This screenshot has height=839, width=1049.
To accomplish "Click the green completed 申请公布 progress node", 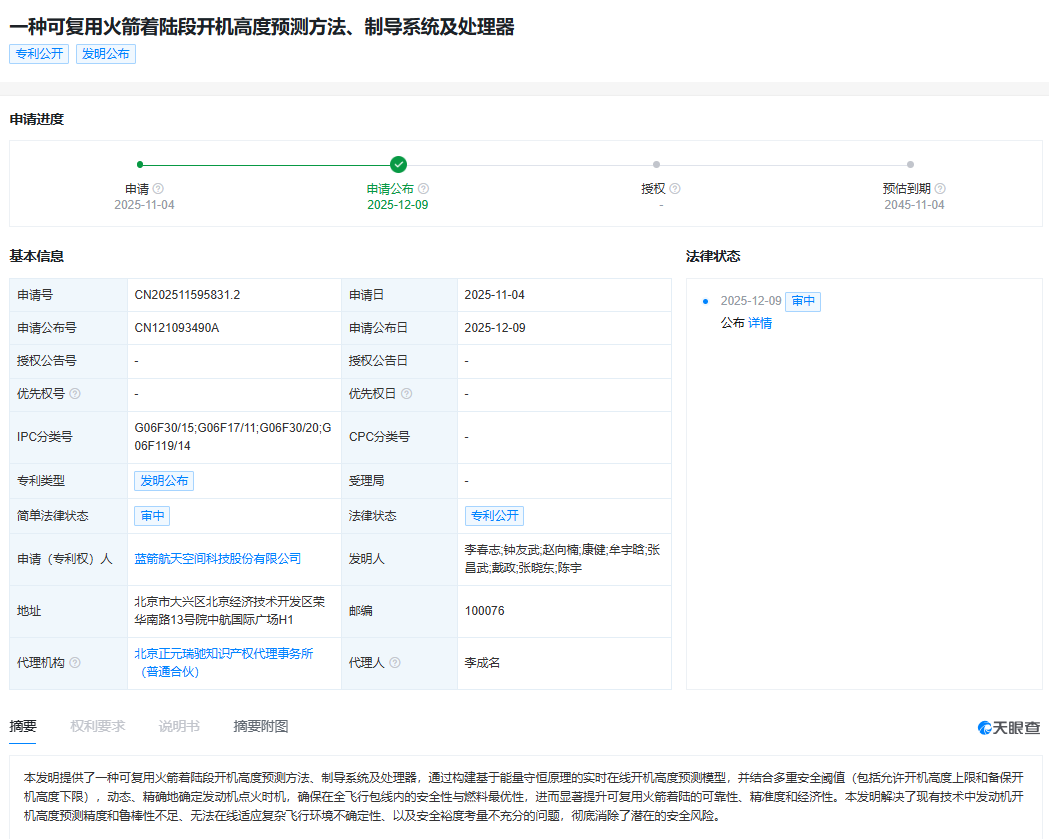I will tap(398, 163).
